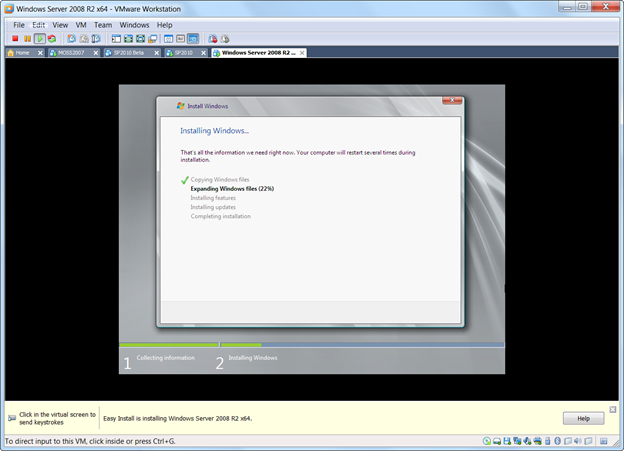624x451 pixels.
Task: Click the green Power On play icon
Action: 39,39
